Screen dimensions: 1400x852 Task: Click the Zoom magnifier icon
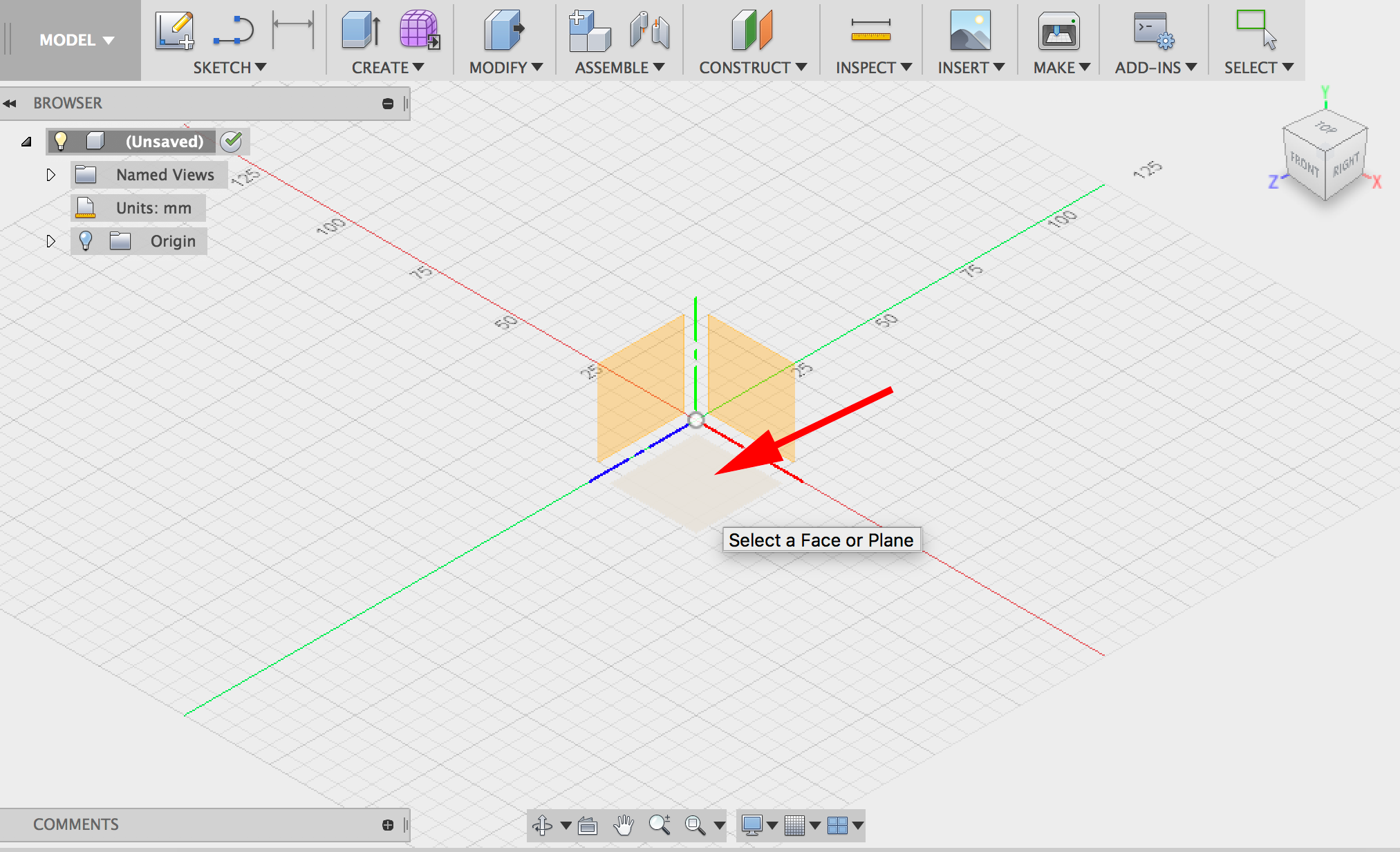pos(660,825)
